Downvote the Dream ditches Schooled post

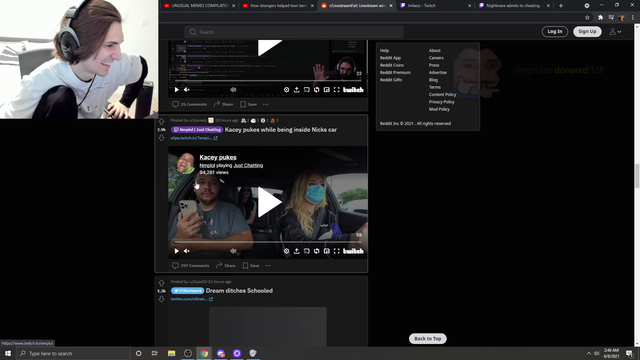point(162,299)
